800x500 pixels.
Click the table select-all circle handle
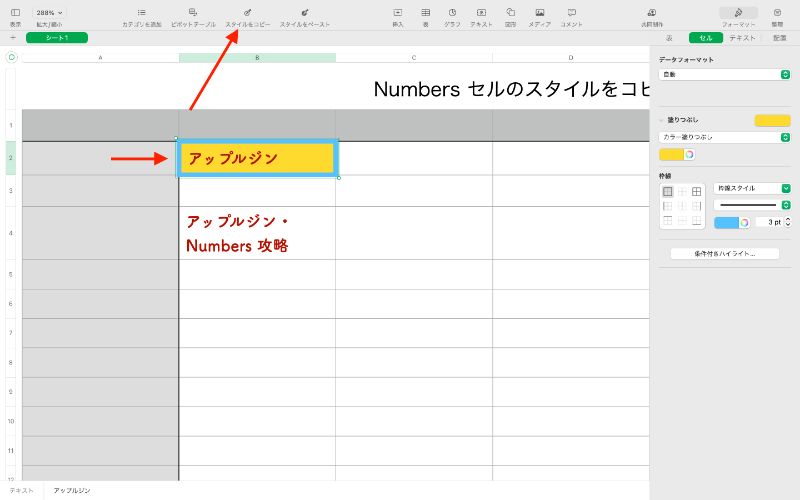pyautogui.click(x=12, y=58)
